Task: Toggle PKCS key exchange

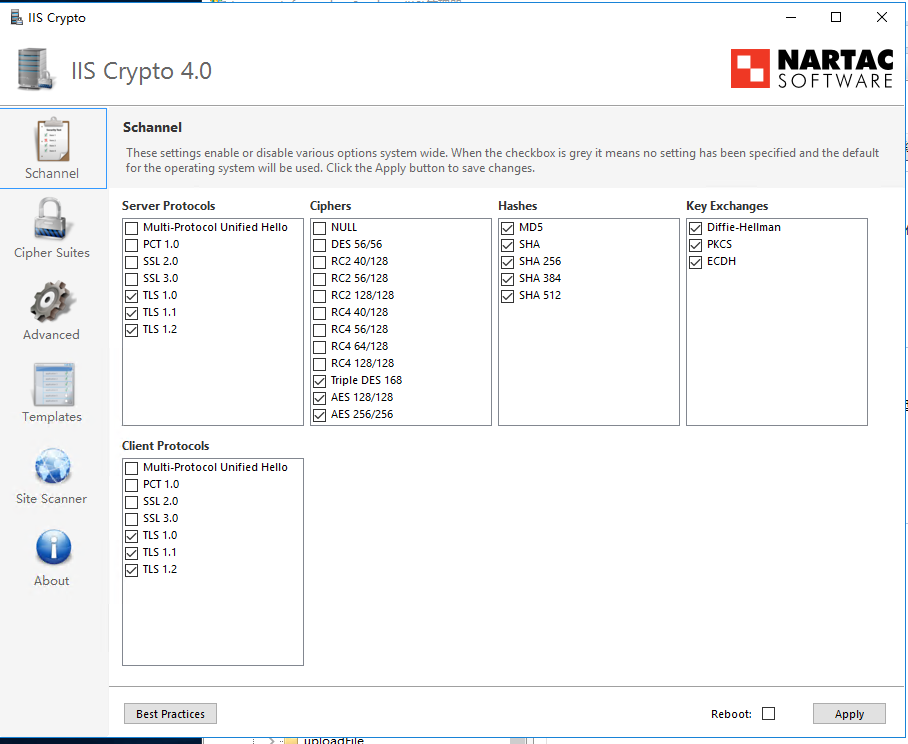Action: coord(695,245)
